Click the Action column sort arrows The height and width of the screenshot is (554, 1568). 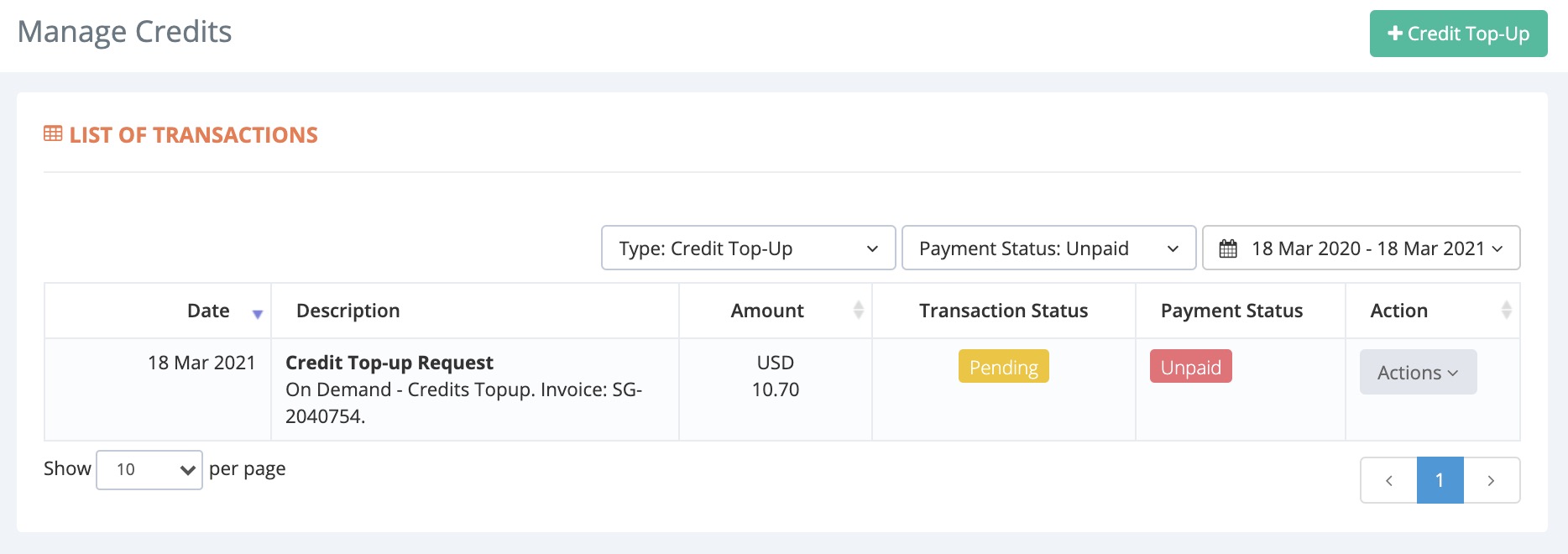point(1506,311)
